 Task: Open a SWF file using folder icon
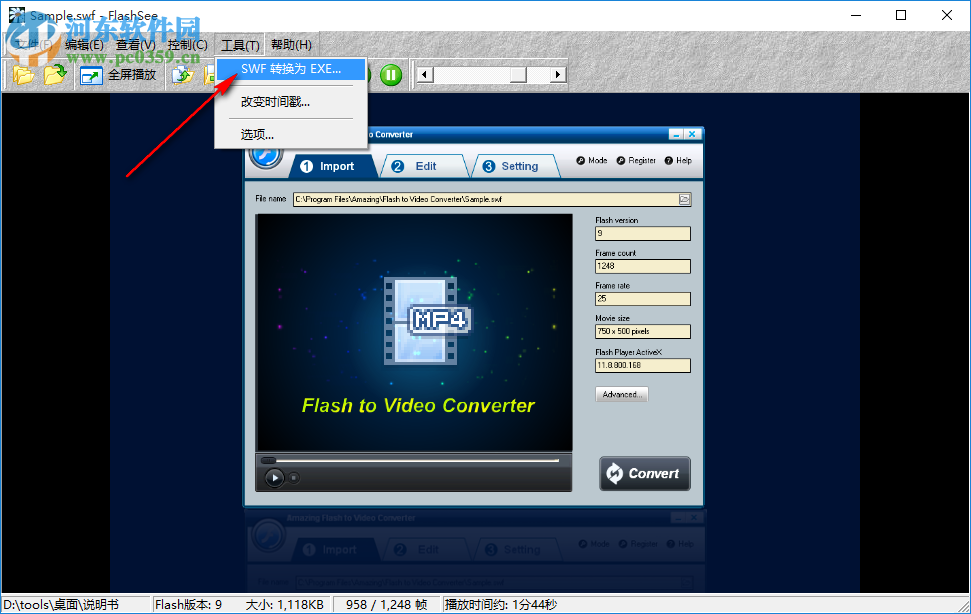click(x=22, y=75)
